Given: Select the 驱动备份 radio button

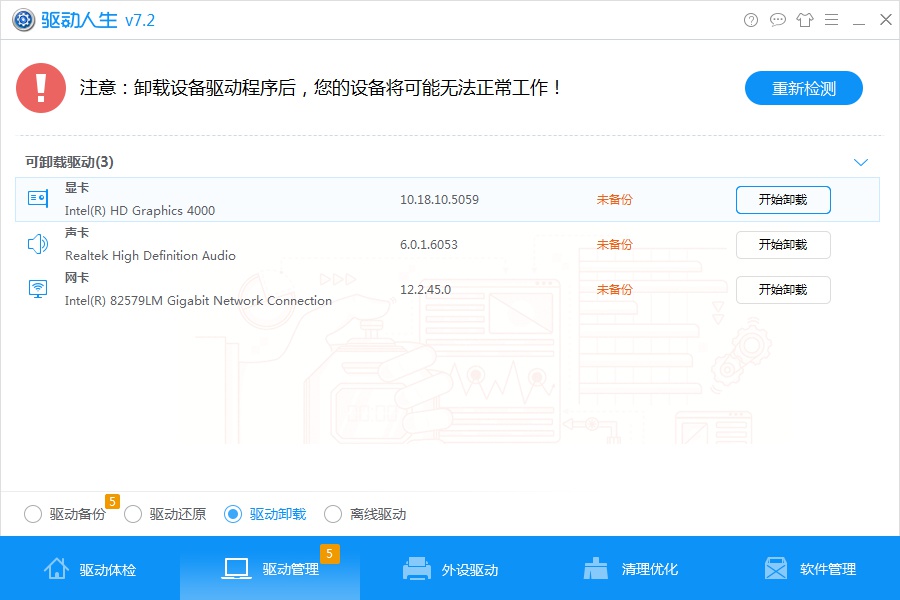Looking at the screenshot, I should 33,513.
